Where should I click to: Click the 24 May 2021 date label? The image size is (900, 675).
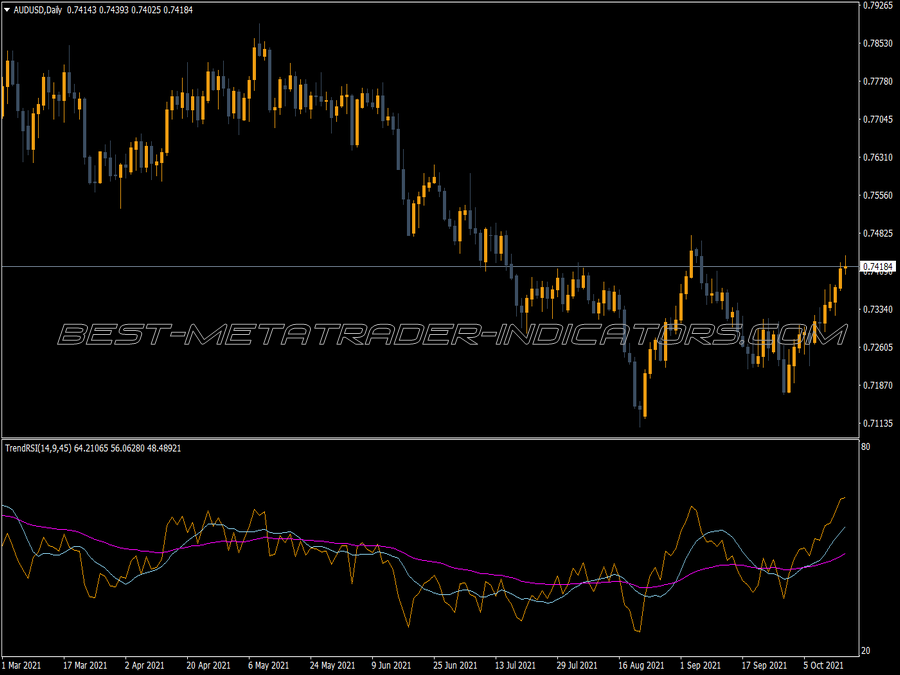point(332,666)
